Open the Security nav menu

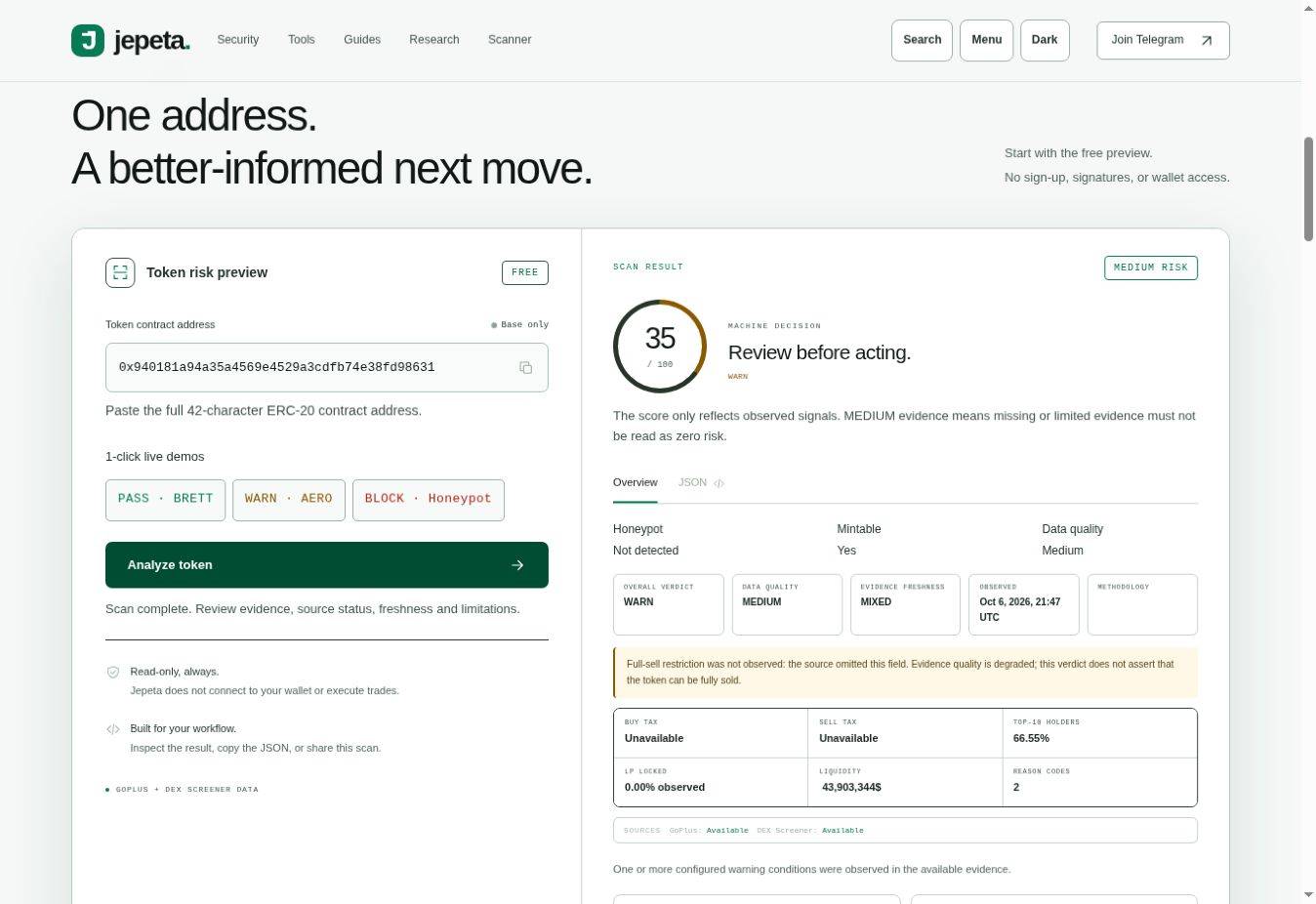[x=238, y=40]
